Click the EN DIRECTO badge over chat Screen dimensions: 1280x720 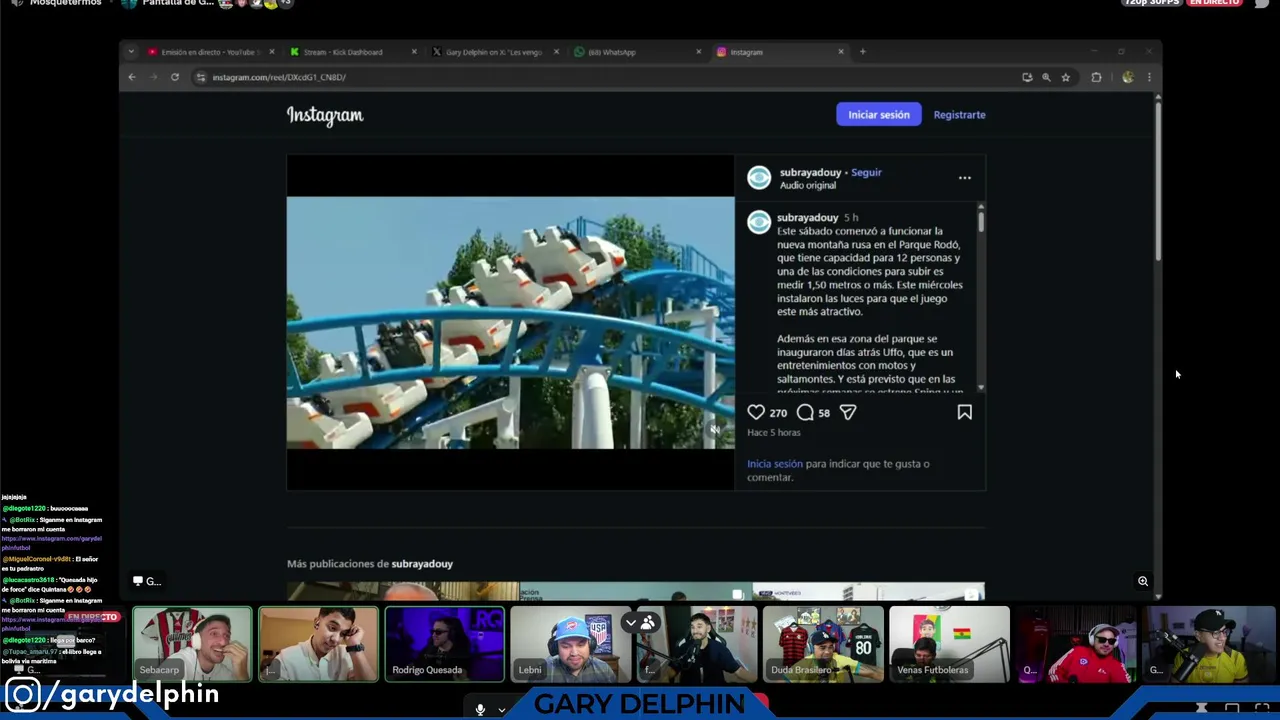93,617
